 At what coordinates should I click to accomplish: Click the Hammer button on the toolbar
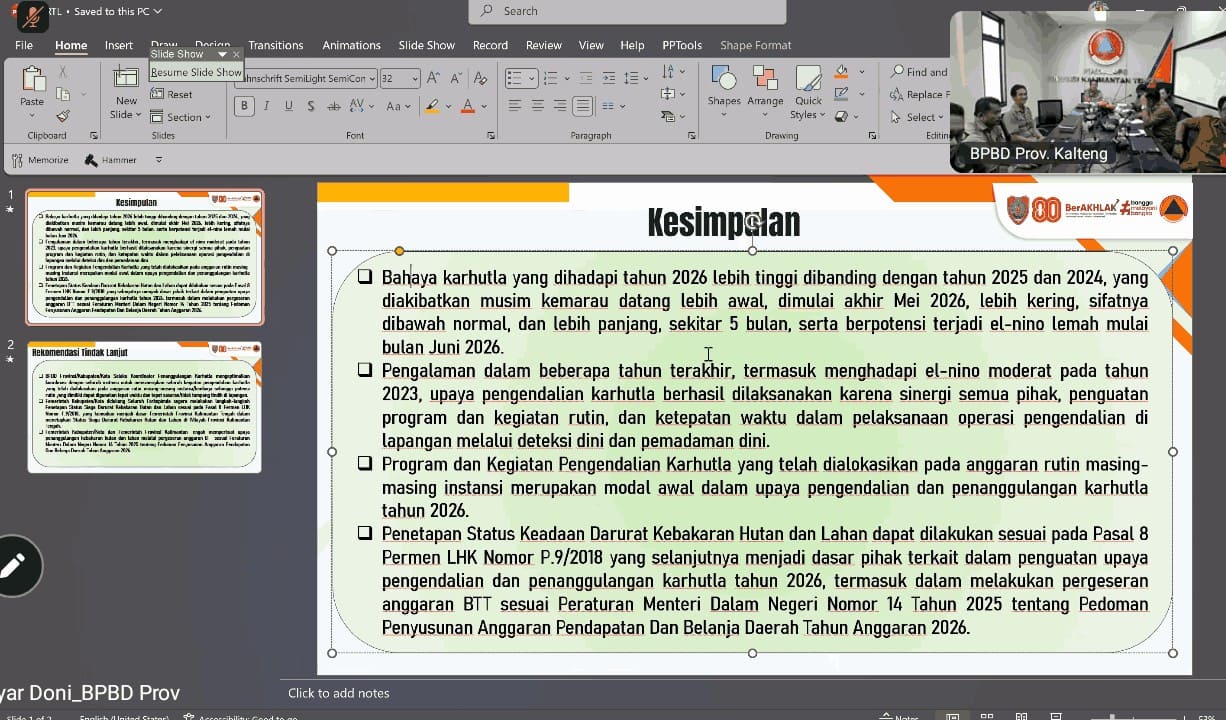(x=110, y=160)
